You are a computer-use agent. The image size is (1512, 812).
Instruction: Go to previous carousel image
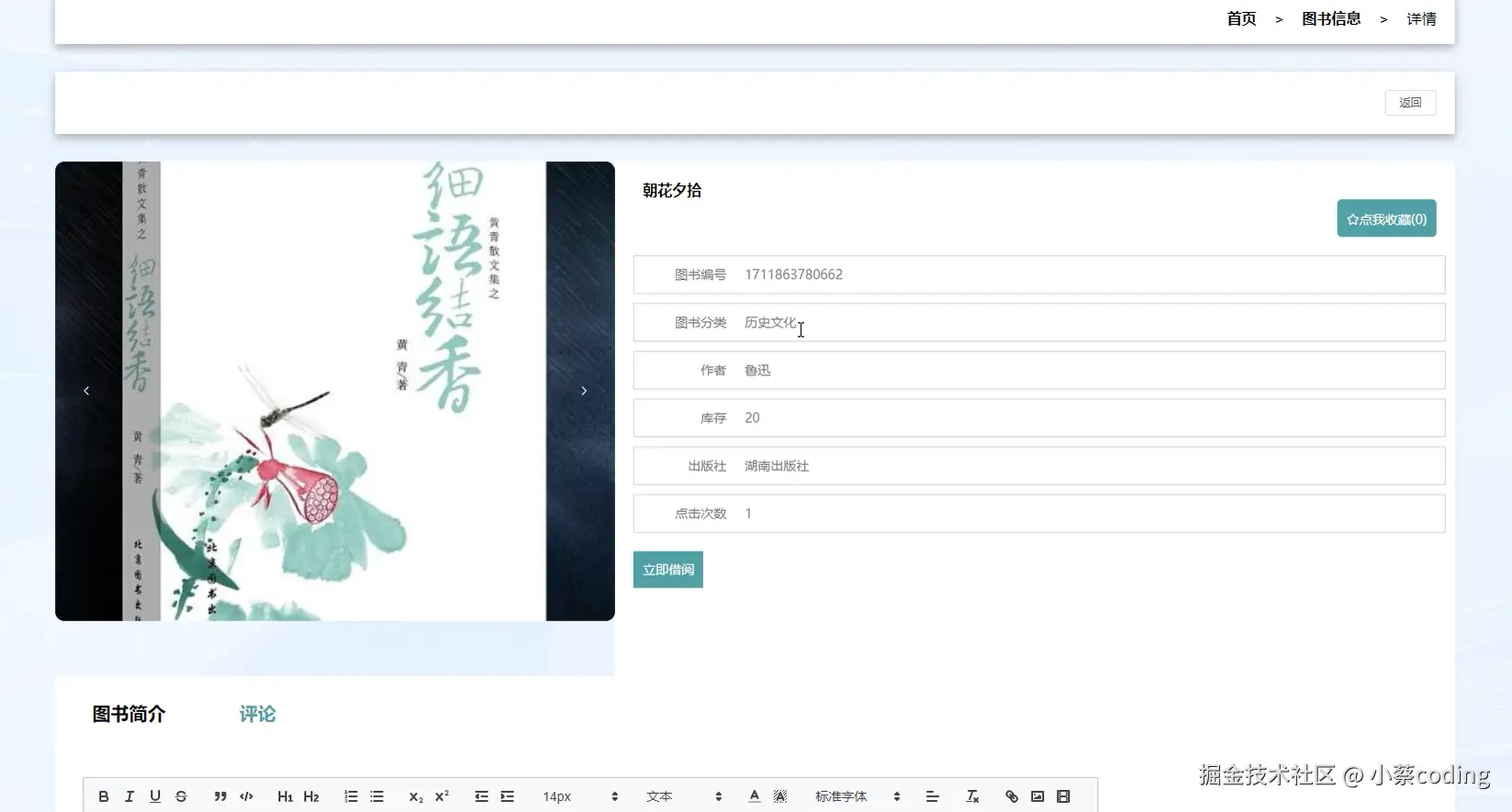click(x=86, y=391)
